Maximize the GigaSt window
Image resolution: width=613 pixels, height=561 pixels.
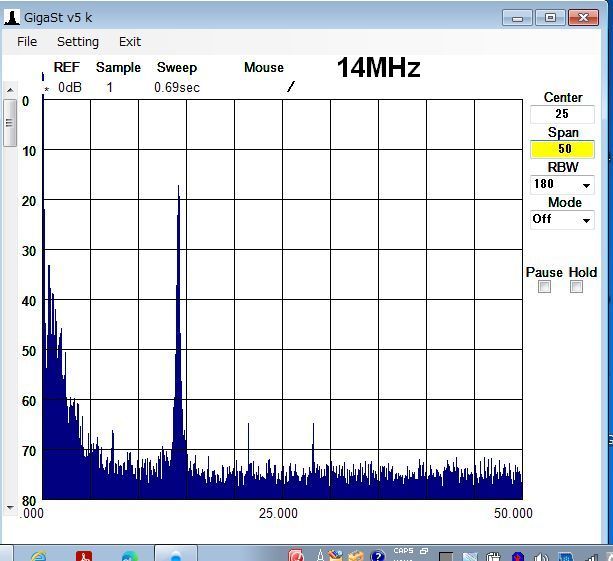(x=550, y=17)
